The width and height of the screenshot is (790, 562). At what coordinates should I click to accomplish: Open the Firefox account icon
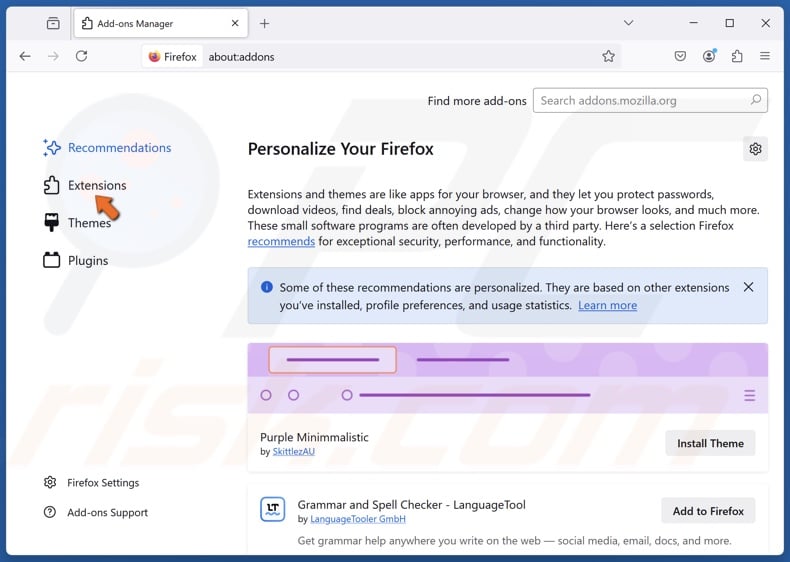(709, 56)
